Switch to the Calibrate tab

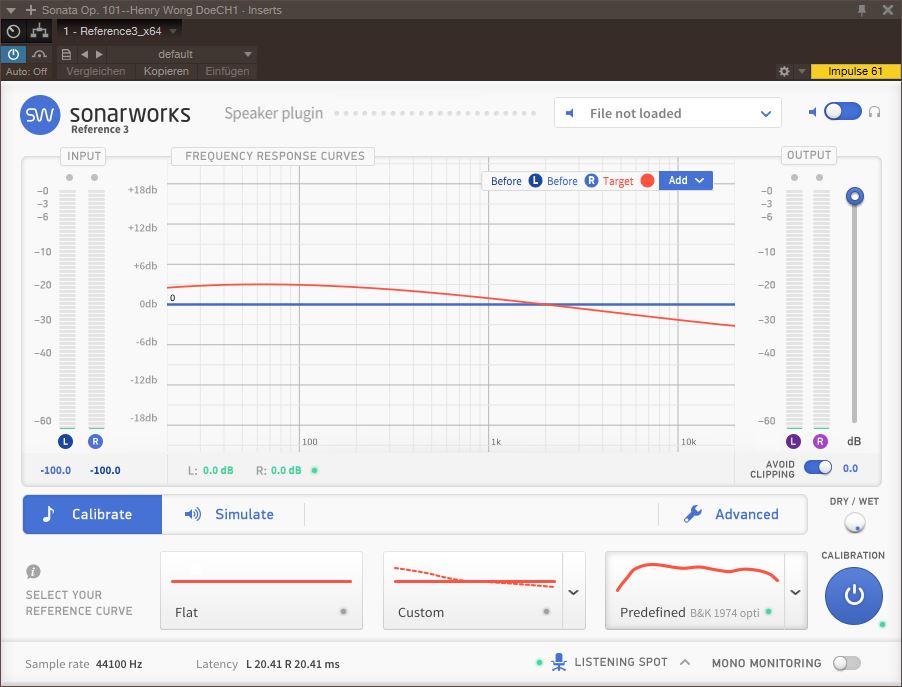pyautogui.click(x=93, y=514)
